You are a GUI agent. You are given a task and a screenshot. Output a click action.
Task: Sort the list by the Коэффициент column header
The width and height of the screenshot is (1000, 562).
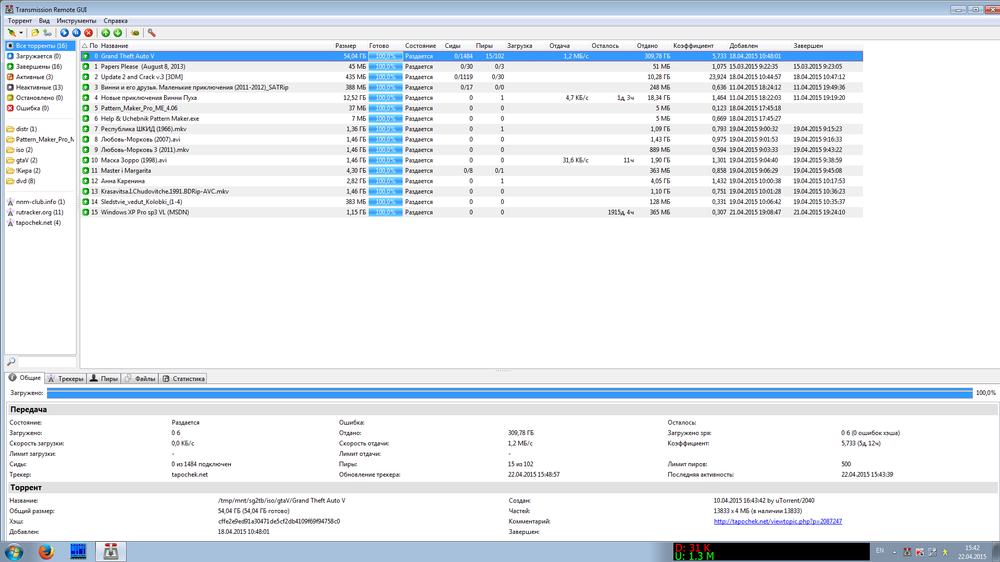click(x=693, y=46)
